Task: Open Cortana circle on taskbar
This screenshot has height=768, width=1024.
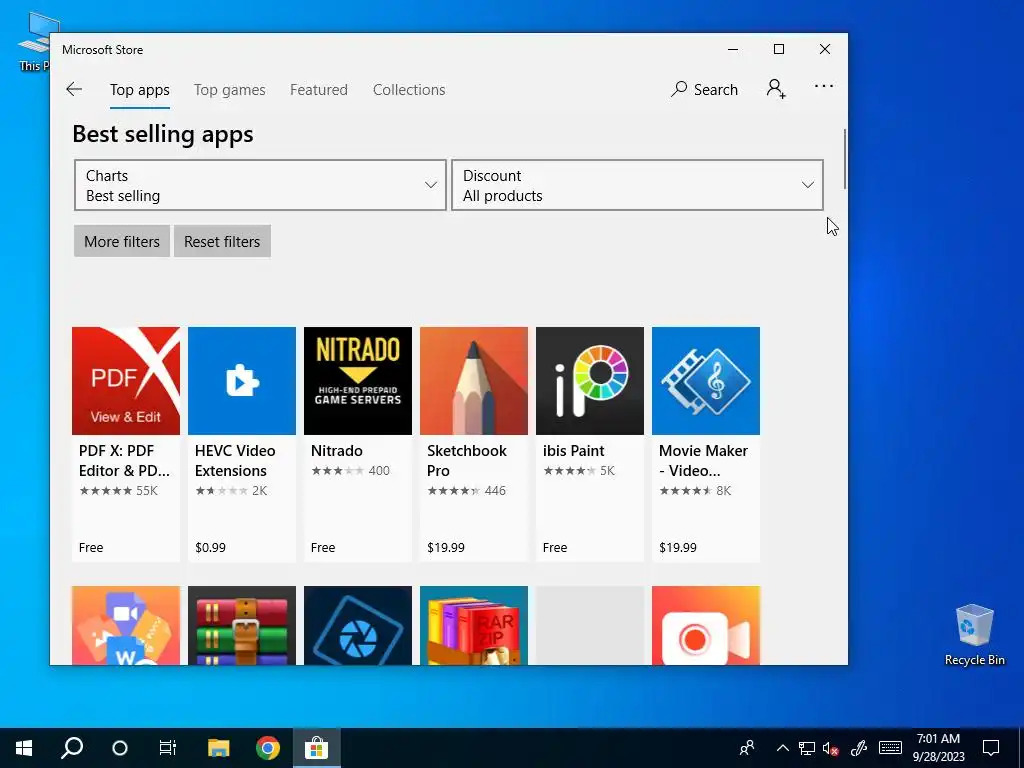Action: coord(120,748)
